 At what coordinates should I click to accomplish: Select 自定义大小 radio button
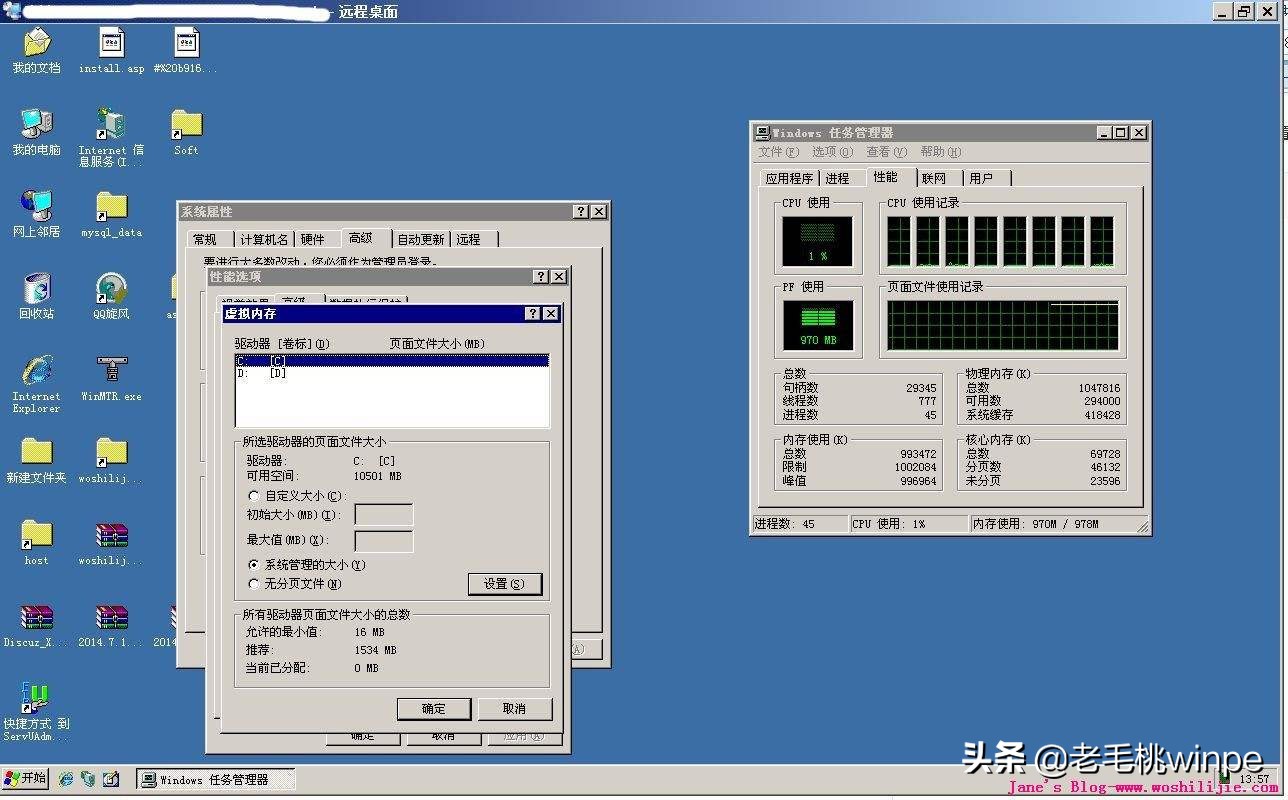click(254, 497)
